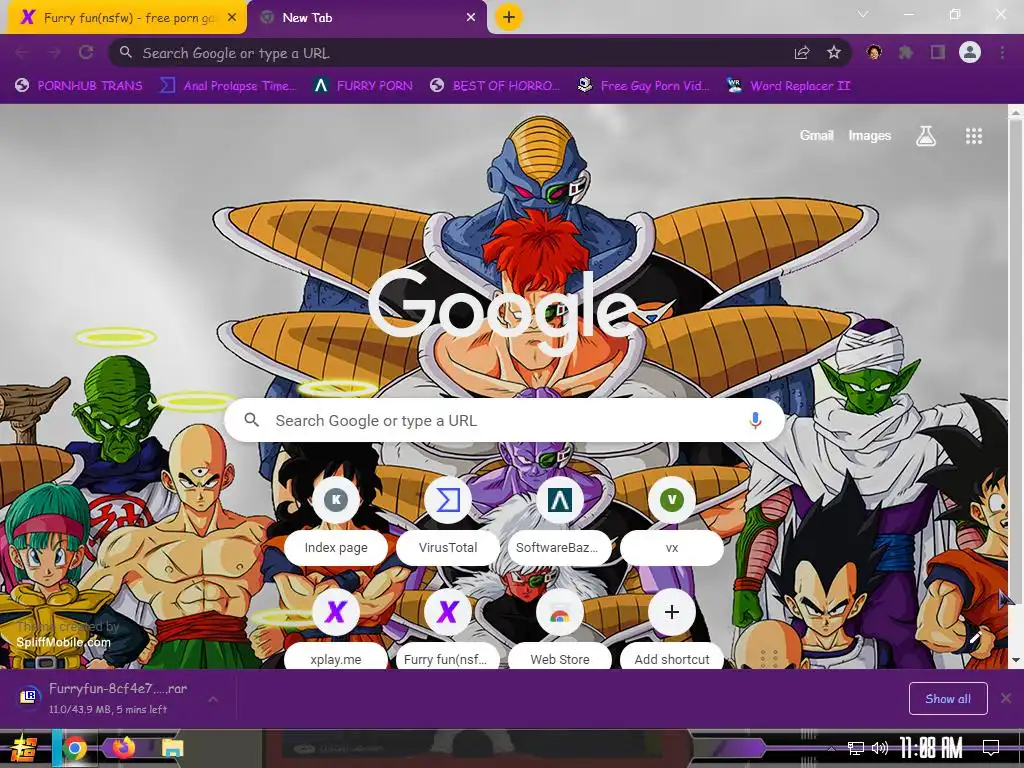Click the Google search box on page
This screenshot has width=1024, height=768.
pyautogui.click(x=504, y=421)
